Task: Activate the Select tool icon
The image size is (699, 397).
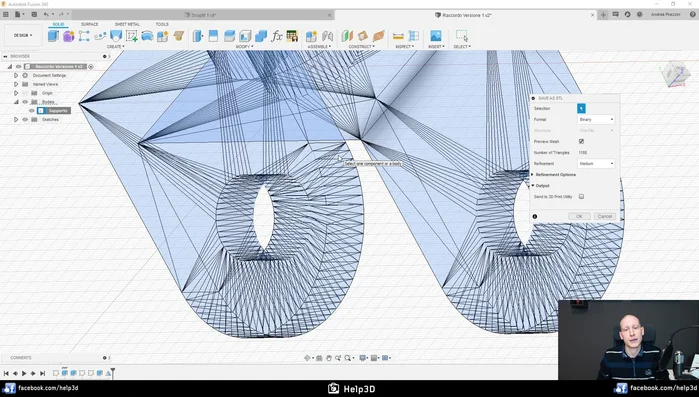Action: [462, 36]
